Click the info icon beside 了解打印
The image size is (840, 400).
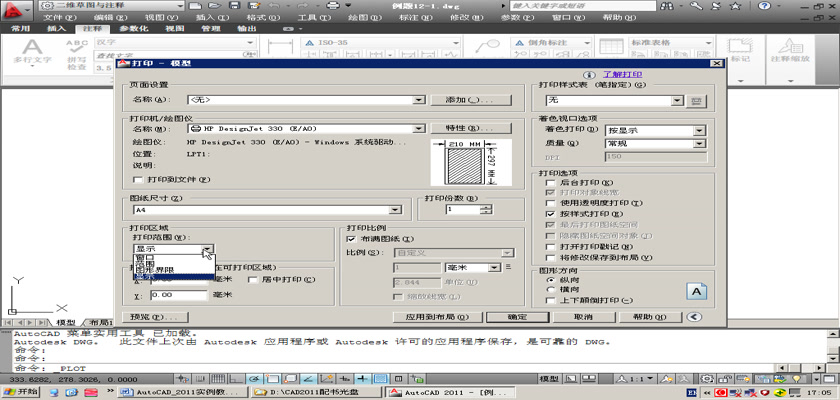[589, 75]
